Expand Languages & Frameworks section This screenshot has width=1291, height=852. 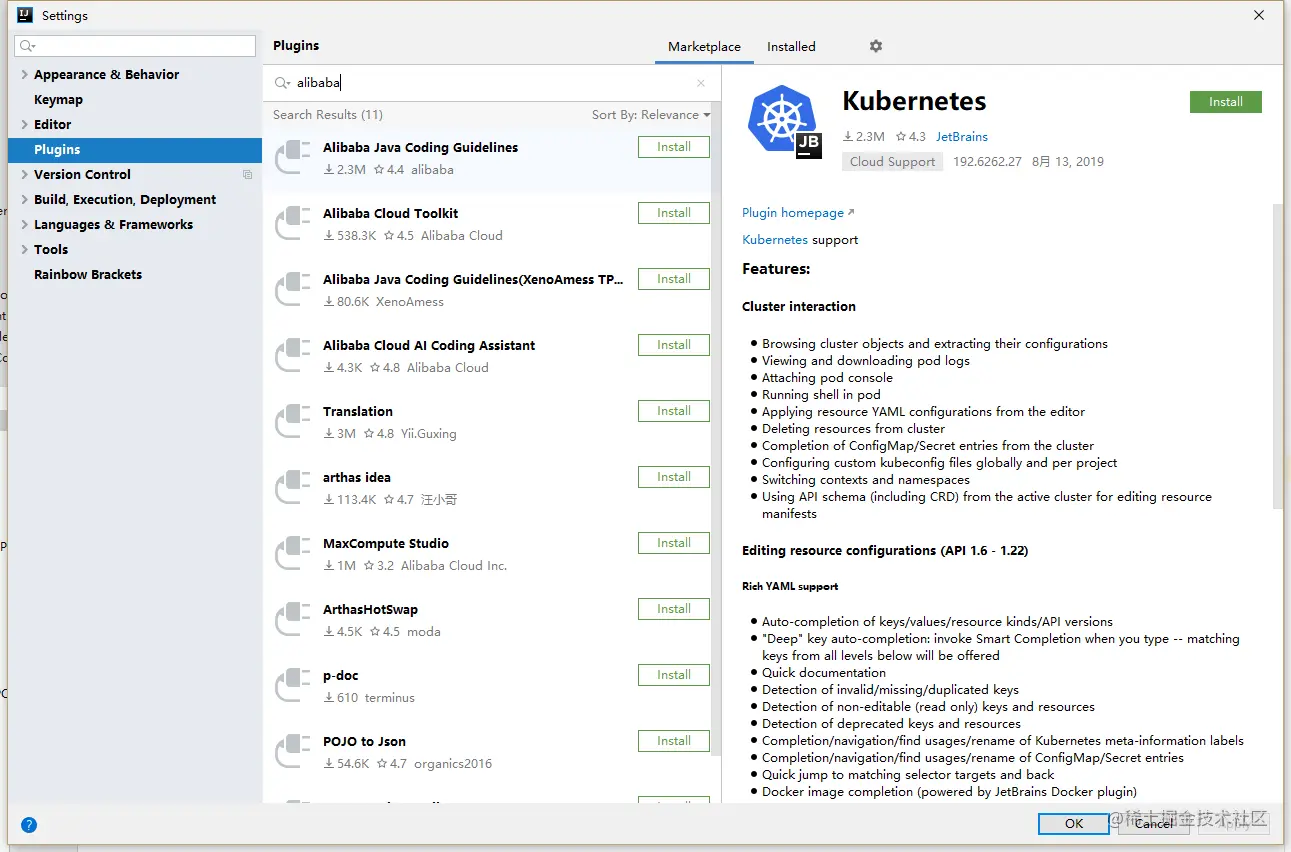[x=24, y=224]
